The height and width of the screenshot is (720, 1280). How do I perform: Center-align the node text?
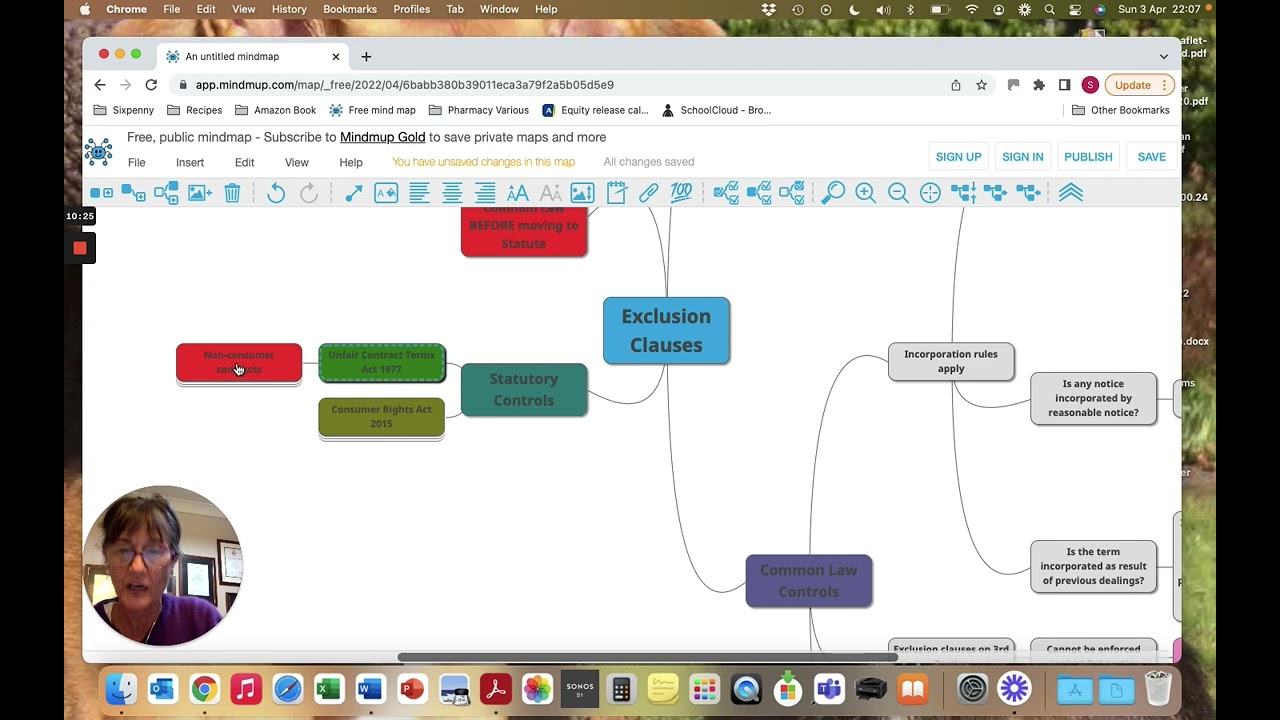452,193
